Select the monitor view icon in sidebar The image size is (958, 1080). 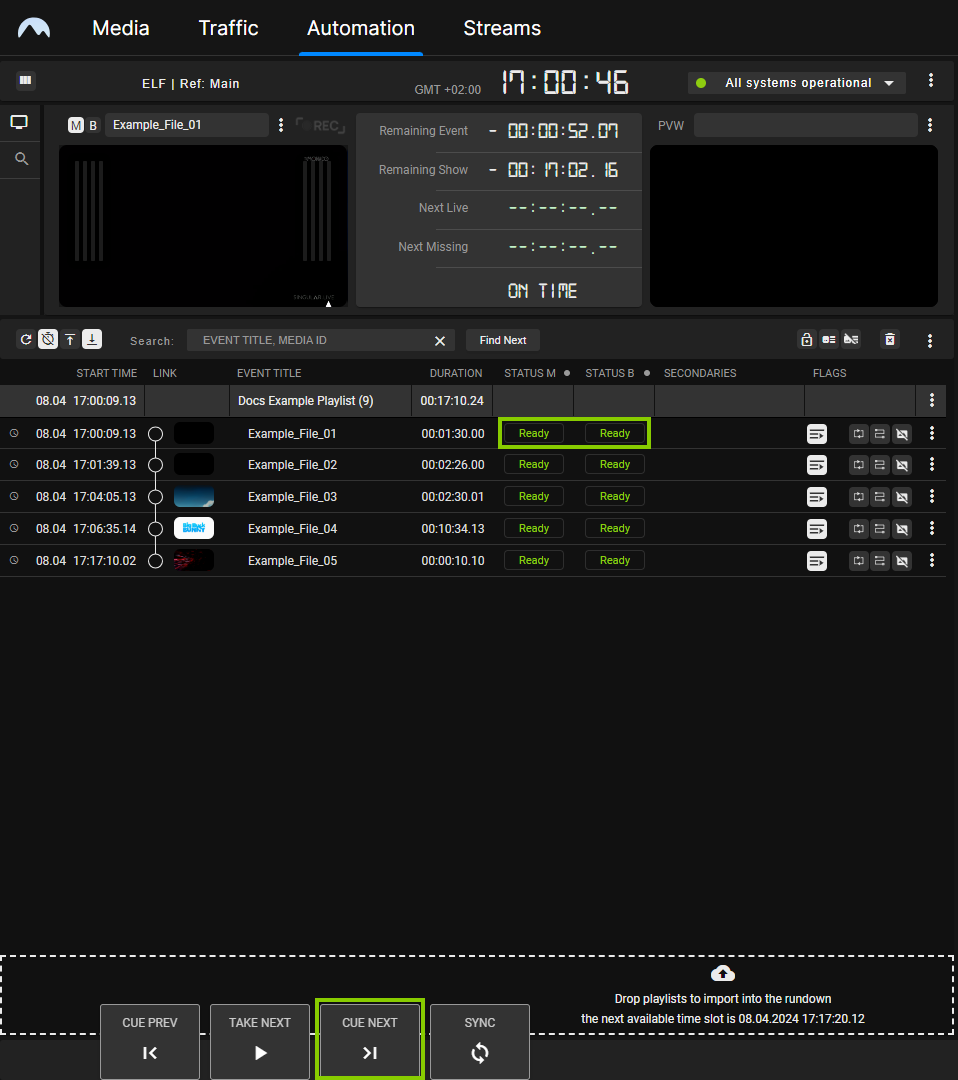19,123
